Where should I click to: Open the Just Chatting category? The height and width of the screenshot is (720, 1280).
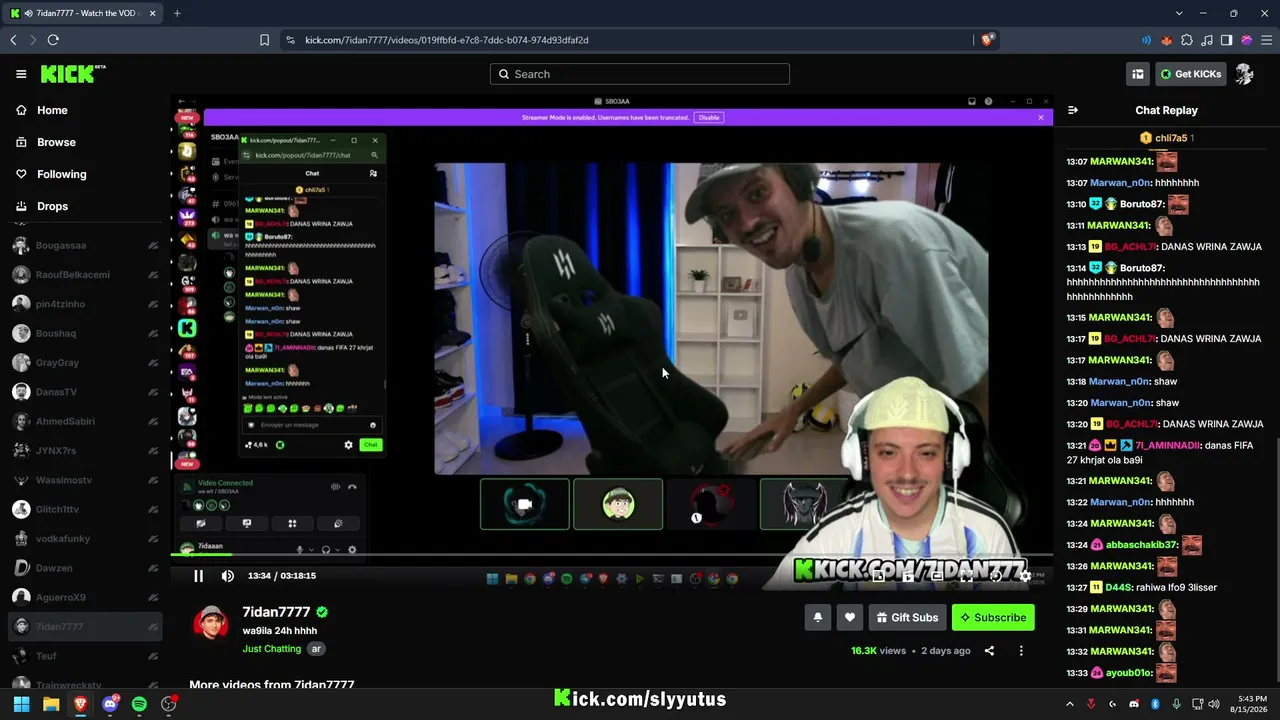tap(271, 649)
